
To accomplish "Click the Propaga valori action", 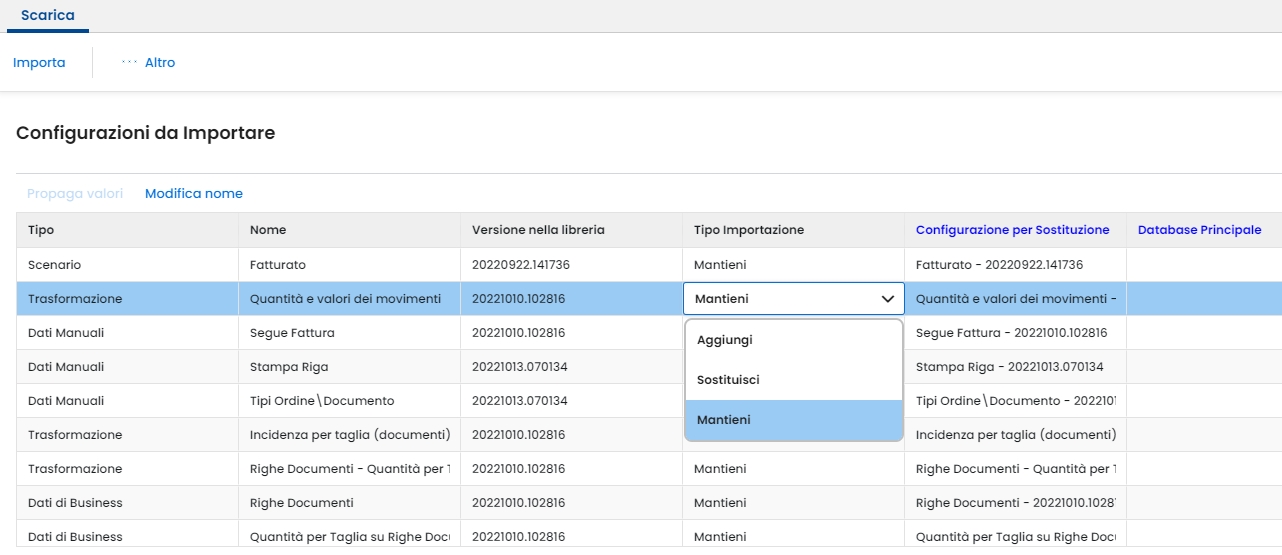I will tap(75, 194).
